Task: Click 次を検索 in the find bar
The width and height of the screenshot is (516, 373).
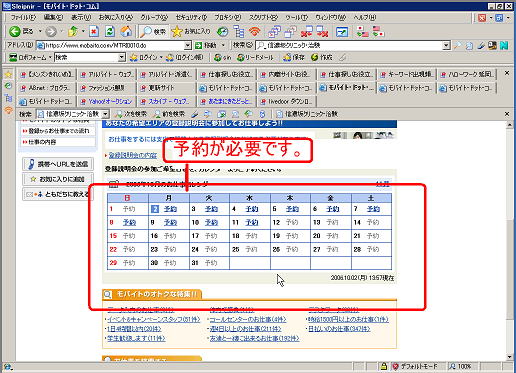Action: [x=131, y=114]
